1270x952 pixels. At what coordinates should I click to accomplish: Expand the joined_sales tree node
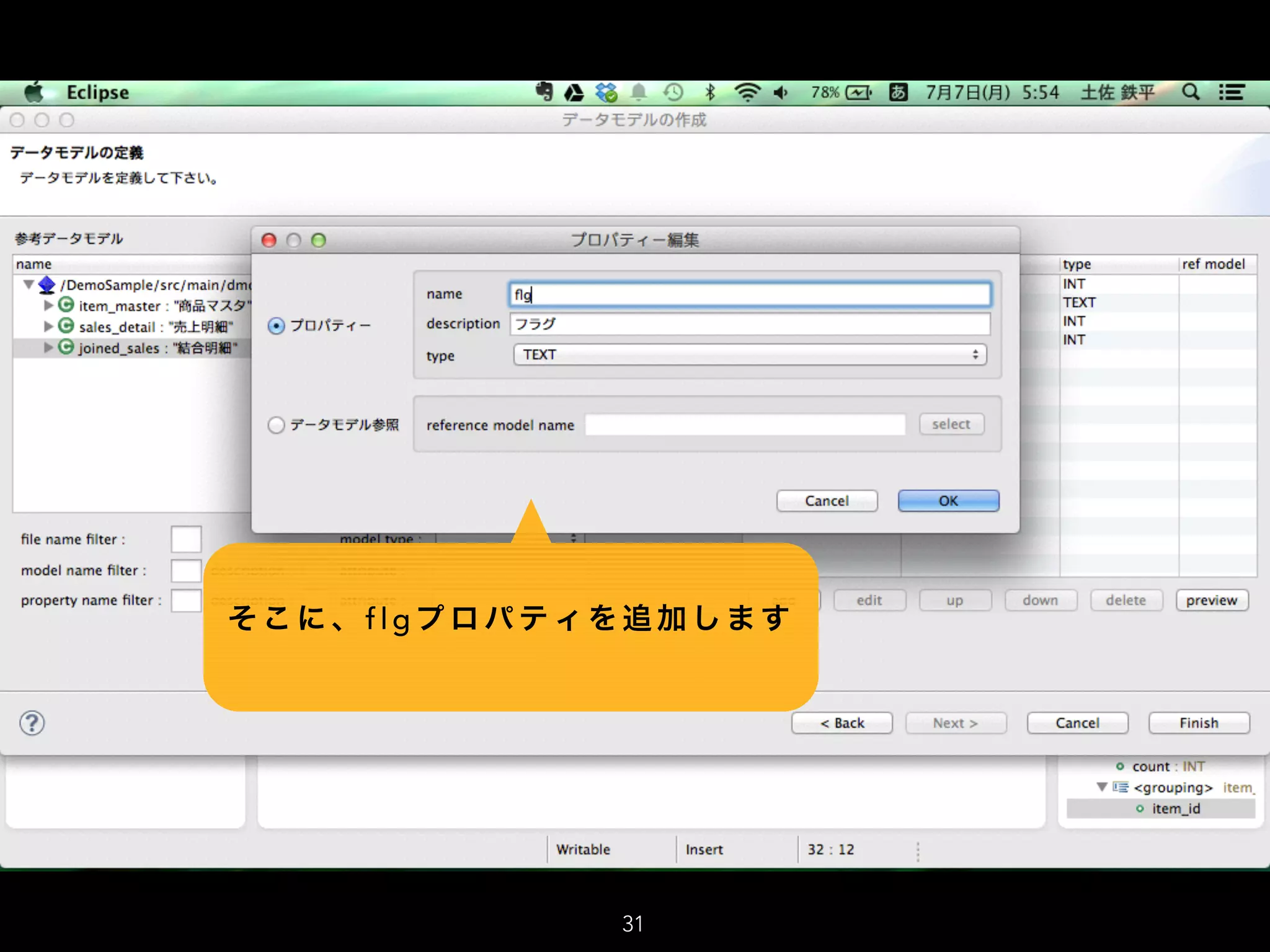click(x=48, y=347)
